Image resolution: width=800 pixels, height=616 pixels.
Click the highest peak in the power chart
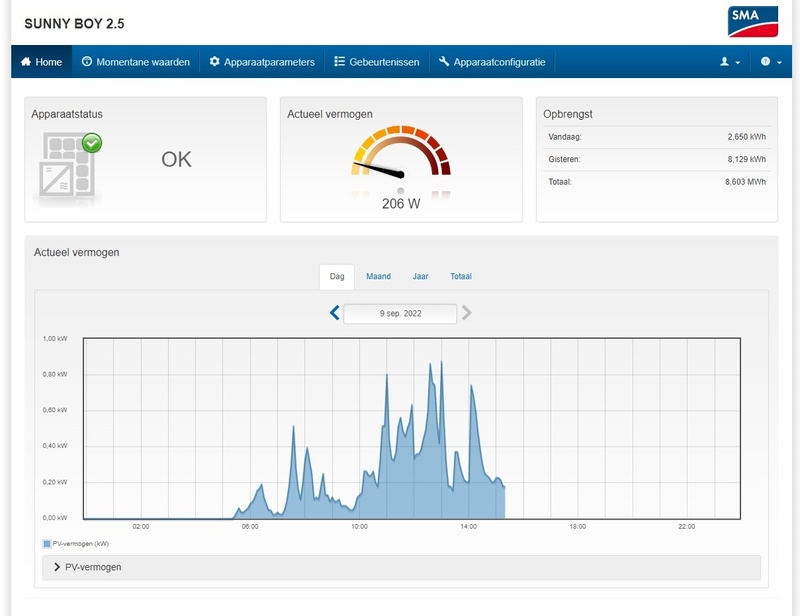click(x=441, y=362)
